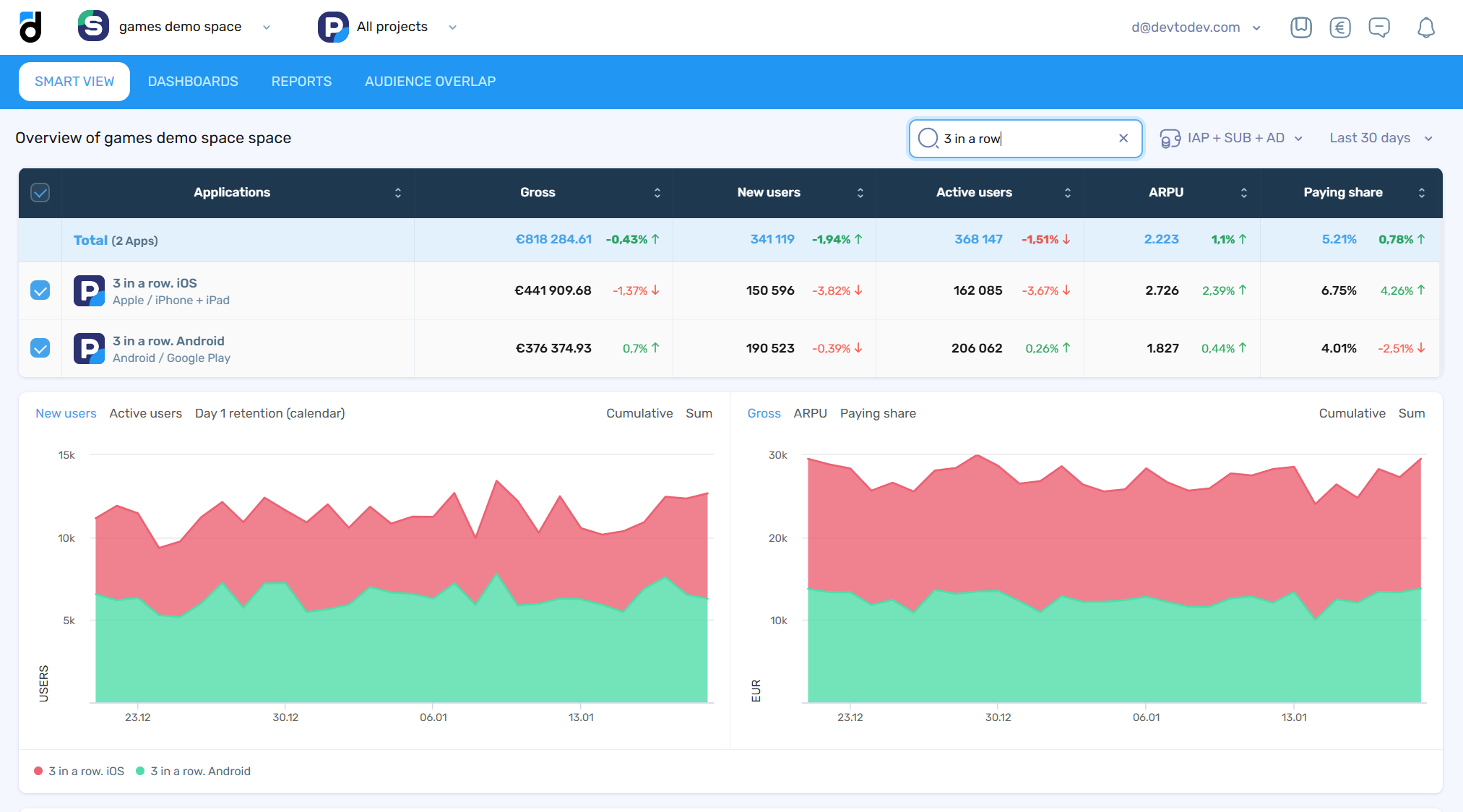The height and width of the screenshot is (812, 1463).
Task: Sort table by Gross column arrows
Action: click(657, 192)
